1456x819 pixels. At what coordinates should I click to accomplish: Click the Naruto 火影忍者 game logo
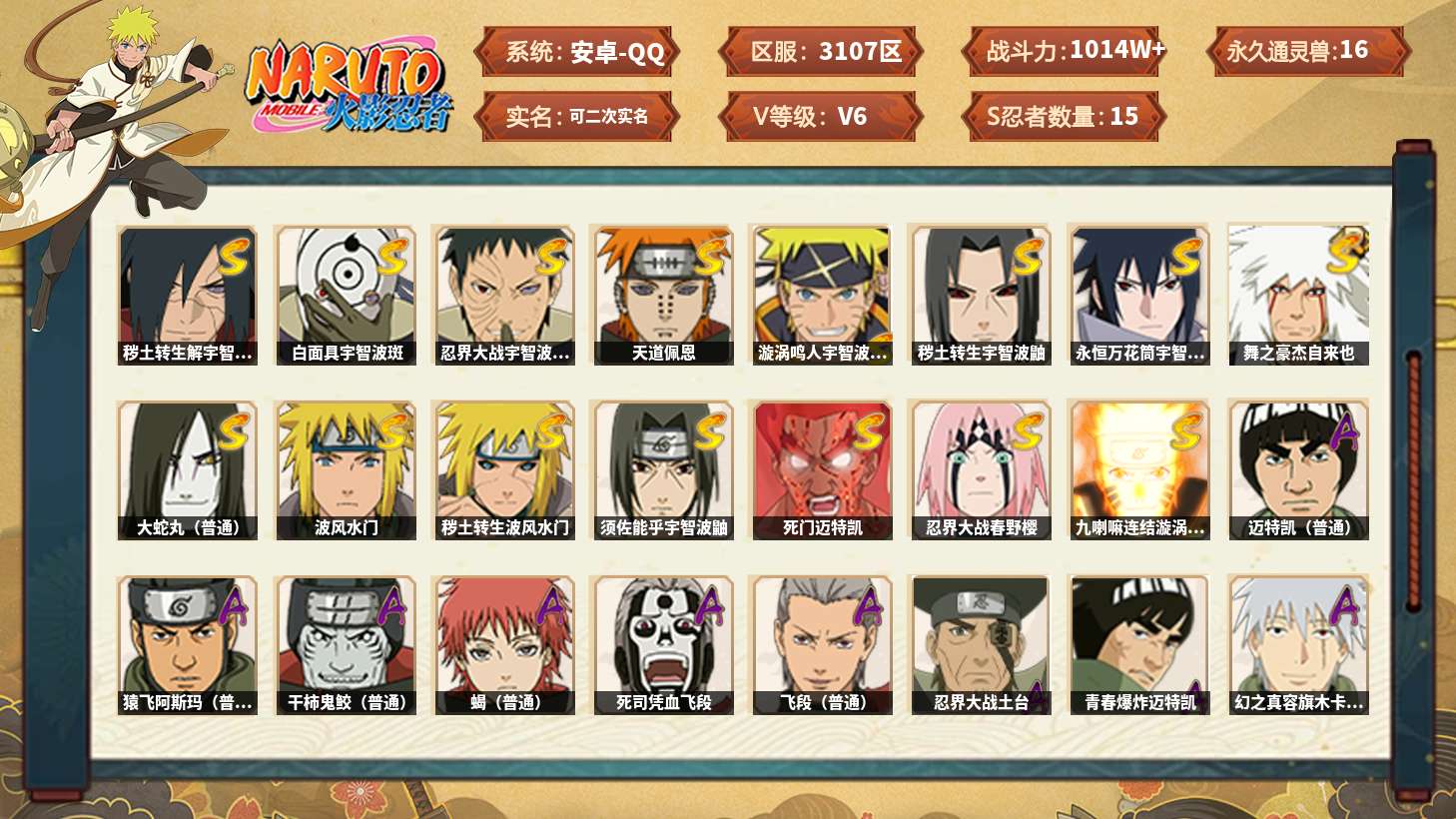(347, 86)
